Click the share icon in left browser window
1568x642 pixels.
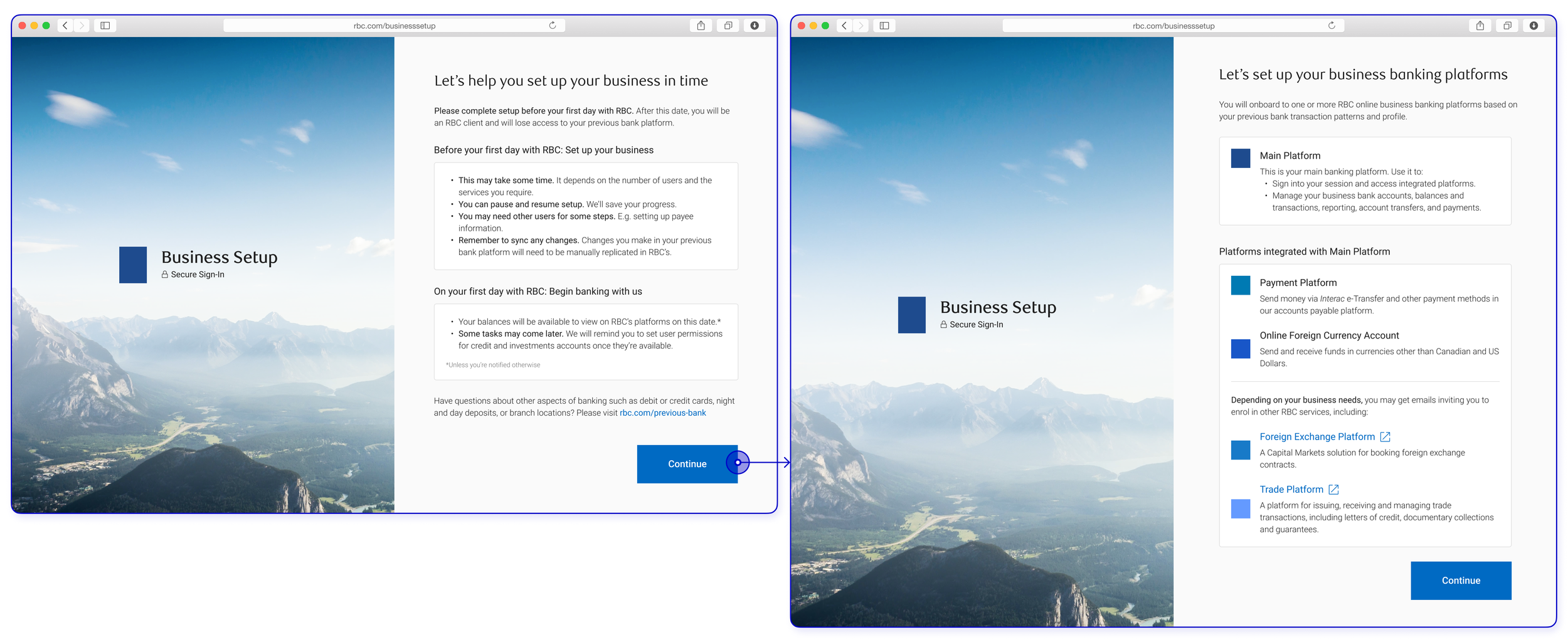(x=701, y=26)
